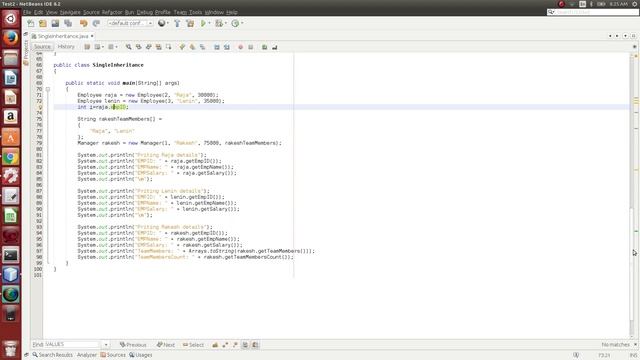Click the Find VALUES search input field
The image size is (640, 360).
click(x=72, y=344)
